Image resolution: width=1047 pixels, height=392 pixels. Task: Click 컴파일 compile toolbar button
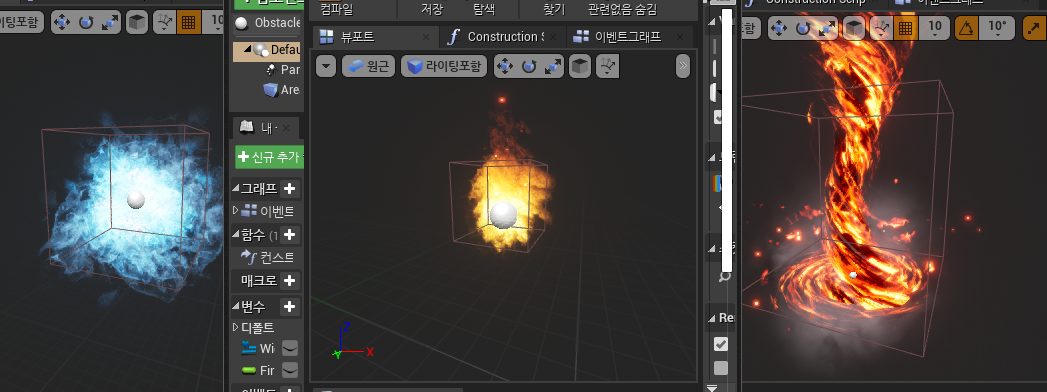337,9
